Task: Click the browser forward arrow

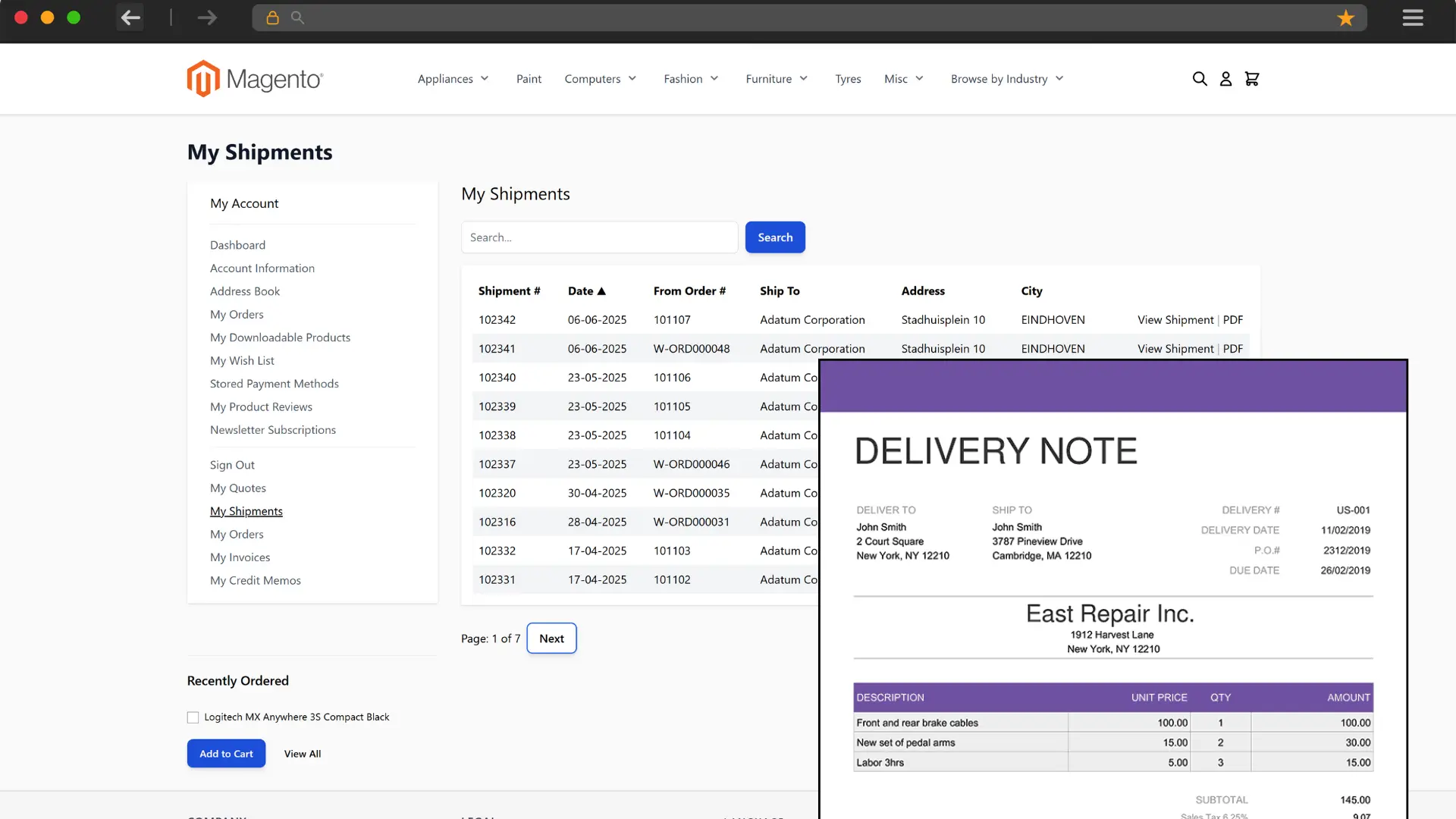Action: [x=207, y=17]
